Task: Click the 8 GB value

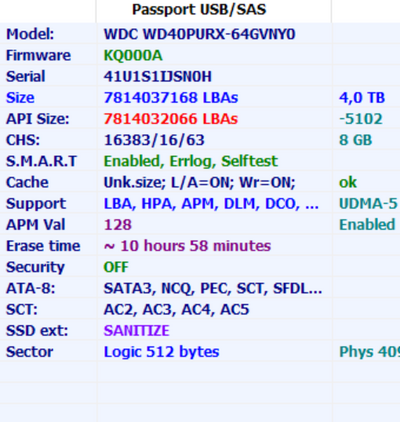Action: point(355,140)
